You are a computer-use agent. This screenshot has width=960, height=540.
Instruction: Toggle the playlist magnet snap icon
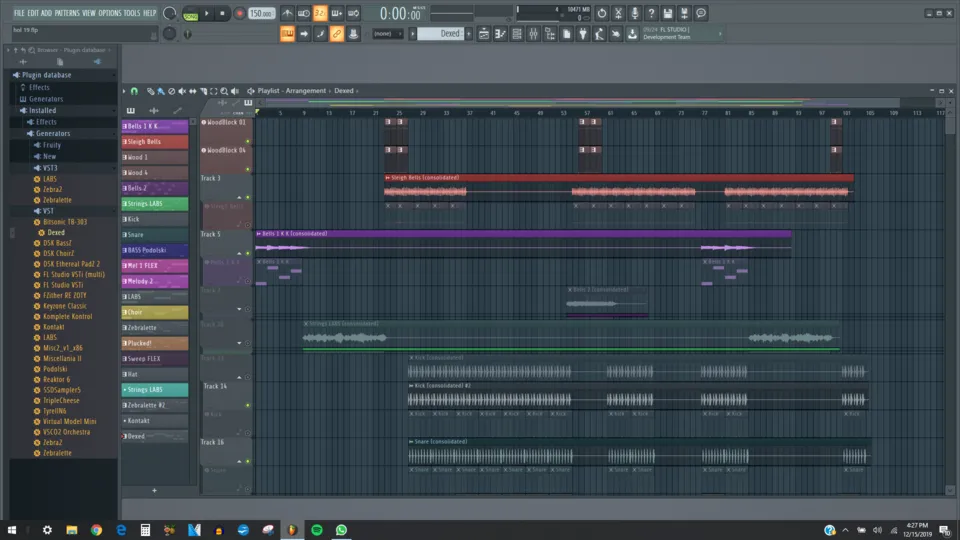tap(134, 91)
